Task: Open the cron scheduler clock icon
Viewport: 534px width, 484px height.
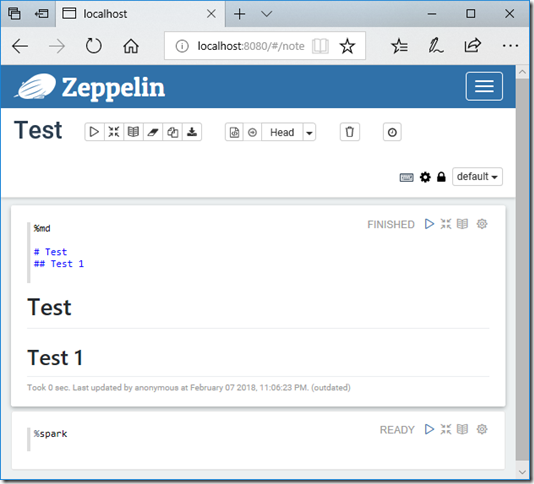Action: (392, 132)
